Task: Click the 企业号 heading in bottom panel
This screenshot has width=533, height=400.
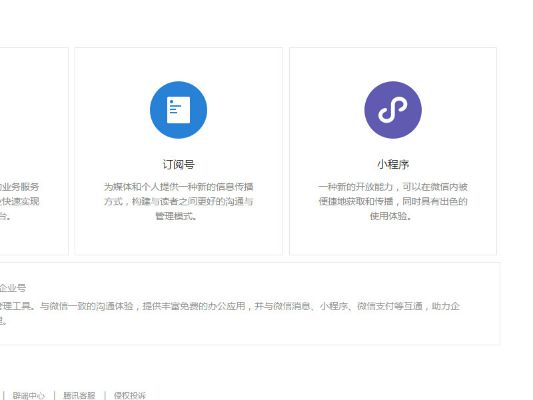Action: 13,288
